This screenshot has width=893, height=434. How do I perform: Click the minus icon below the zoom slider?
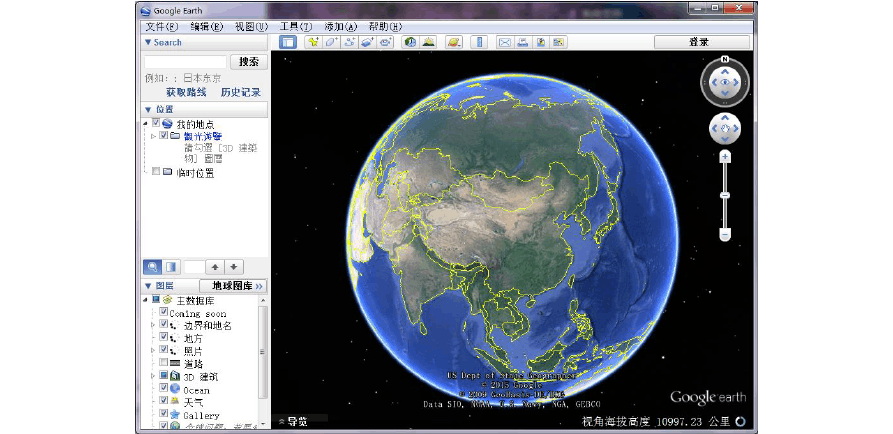click(725, 235)
